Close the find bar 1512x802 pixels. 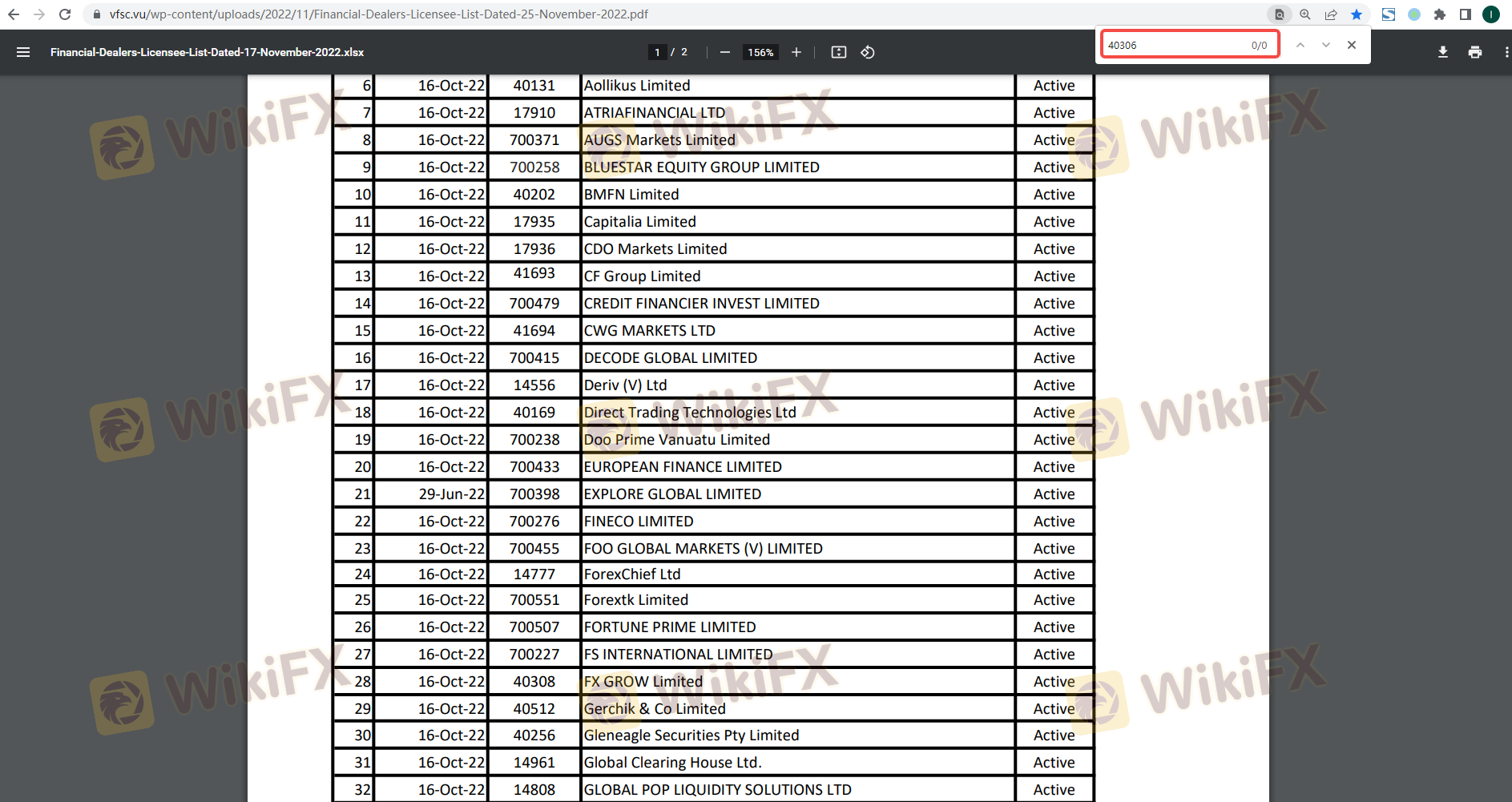click(x=1352, y=45)
